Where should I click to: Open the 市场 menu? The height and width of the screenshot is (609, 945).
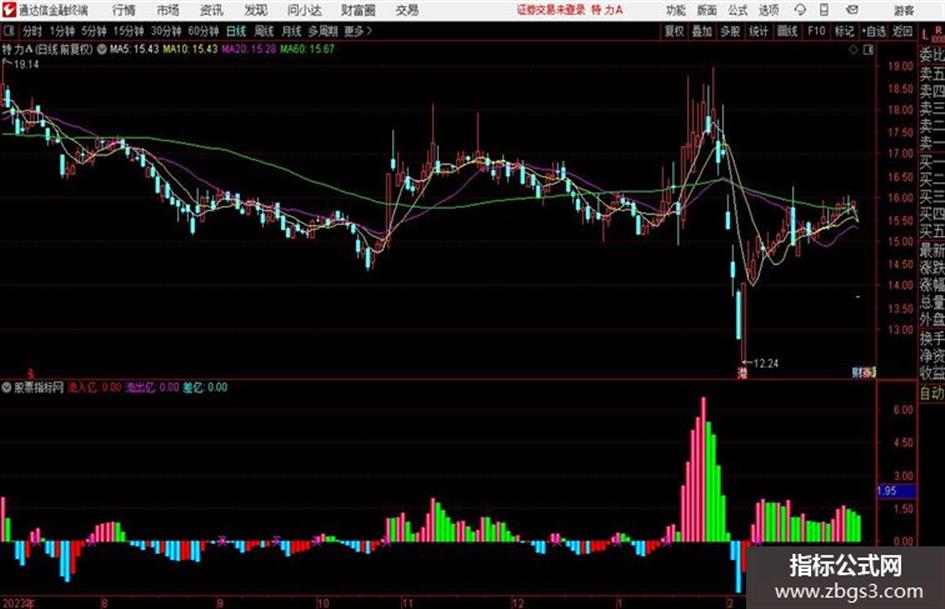pos(168,10)
